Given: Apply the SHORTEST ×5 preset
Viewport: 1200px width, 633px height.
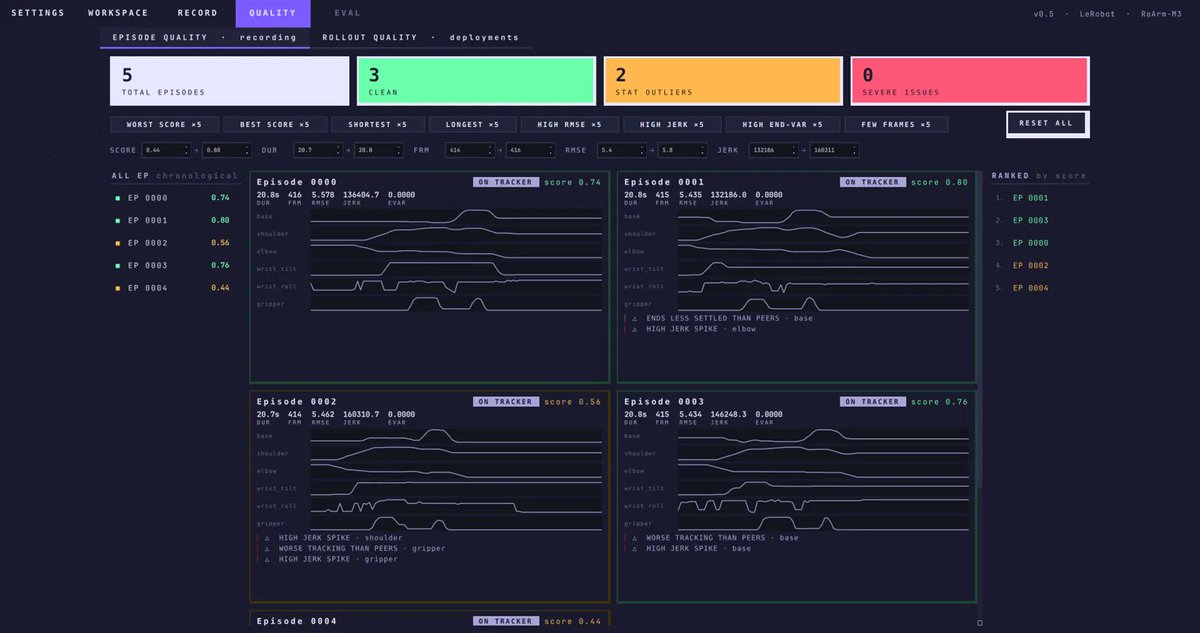Looking at the screenshot, I should (x=377, y=125).
